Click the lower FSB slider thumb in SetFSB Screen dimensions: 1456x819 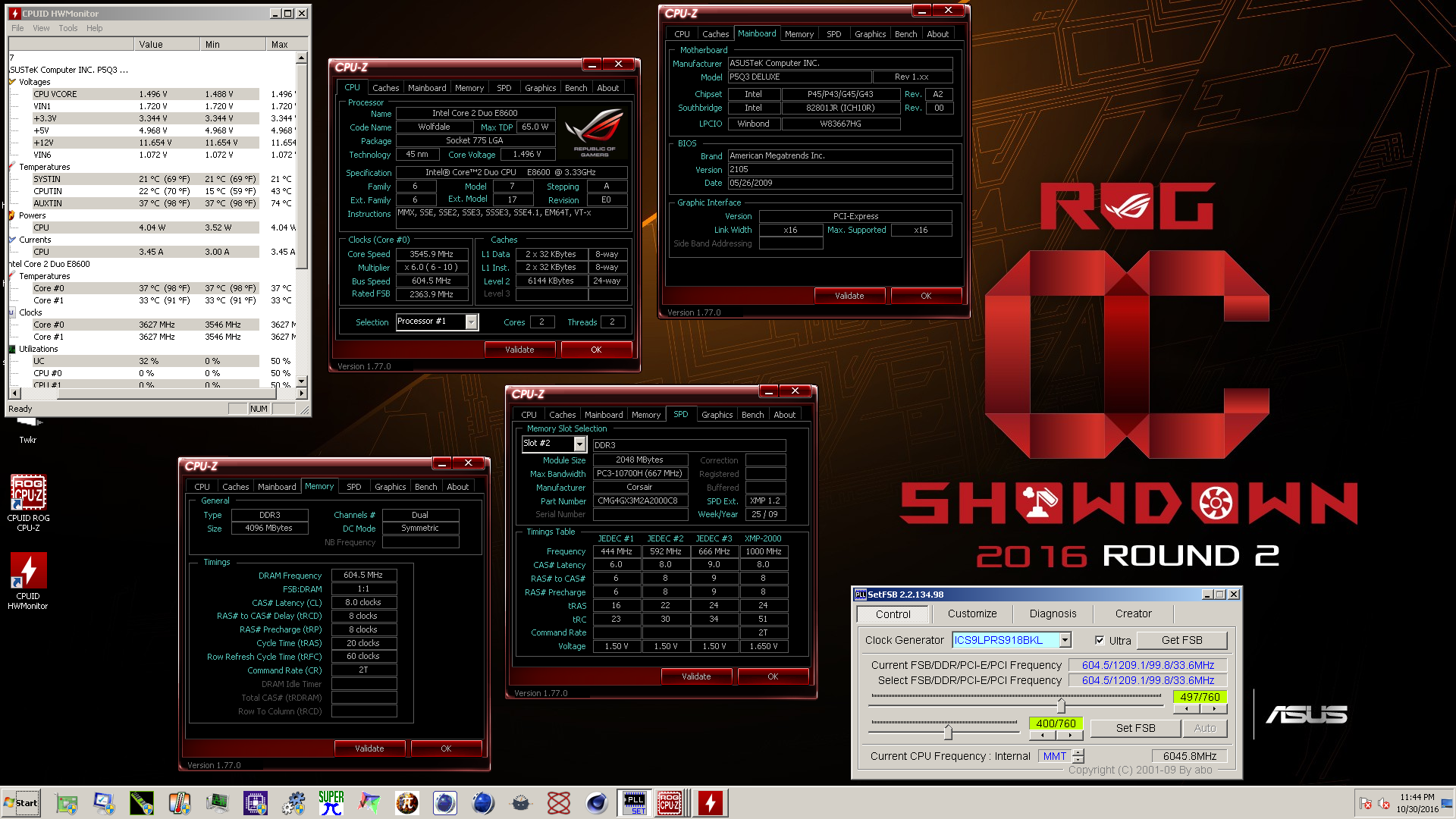point(948,732)
